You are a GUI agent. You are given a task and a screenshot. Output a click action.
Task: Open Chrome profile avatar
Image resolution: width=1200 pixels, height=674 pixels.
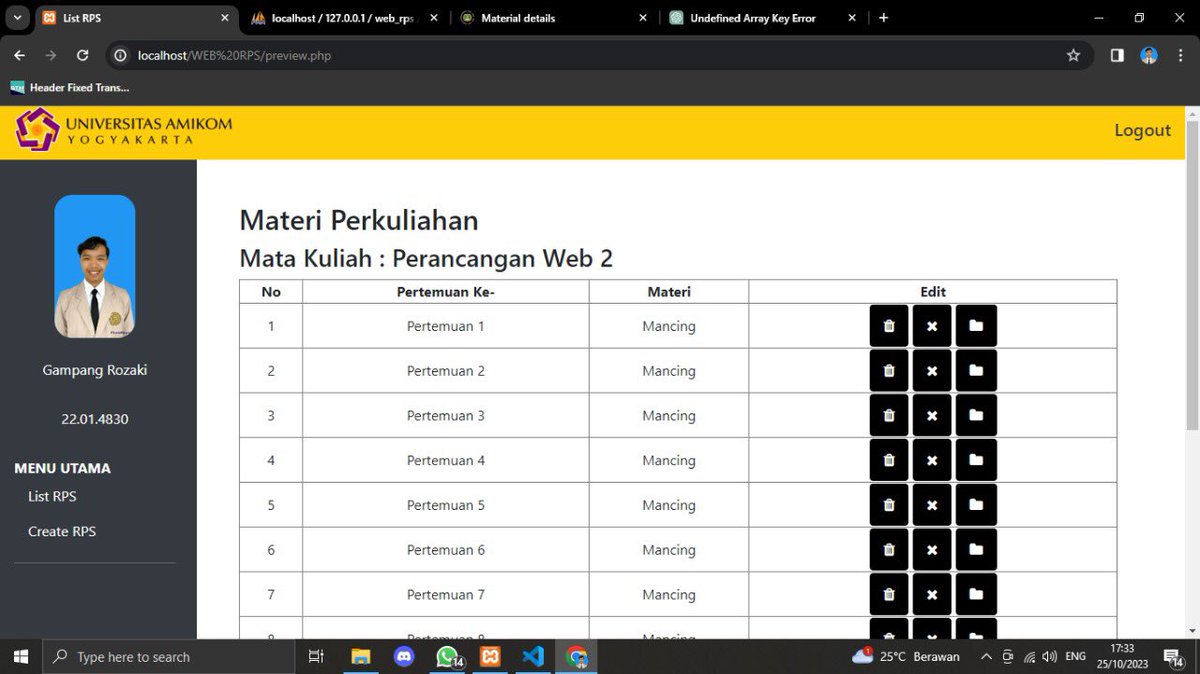pyautogui.click(x=1149, y=55)
